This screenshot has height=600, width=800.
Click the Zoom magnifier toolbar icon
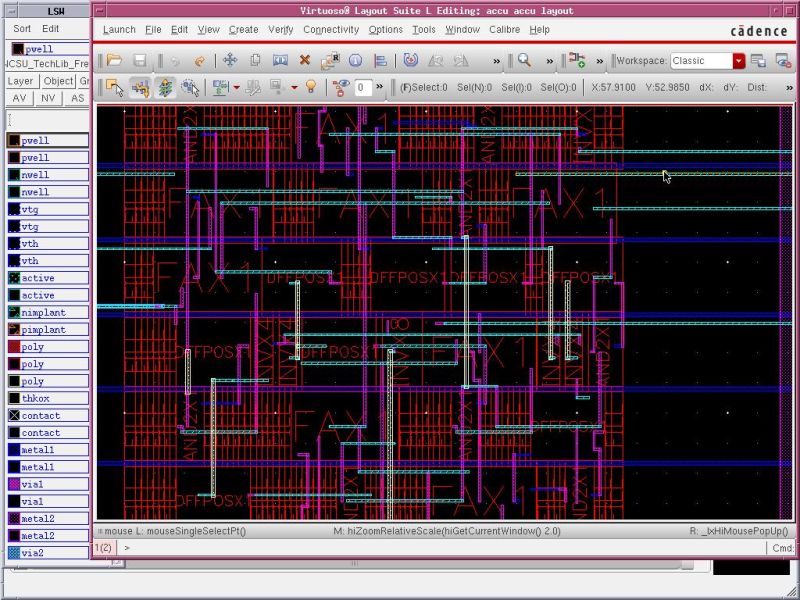click(x=522, y=62)
